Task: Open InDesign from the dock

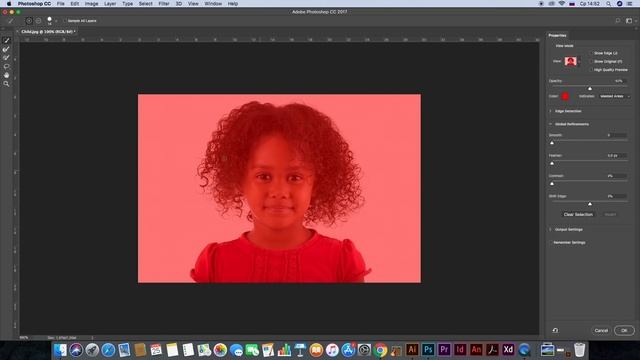Action: (x=460, y=349)
